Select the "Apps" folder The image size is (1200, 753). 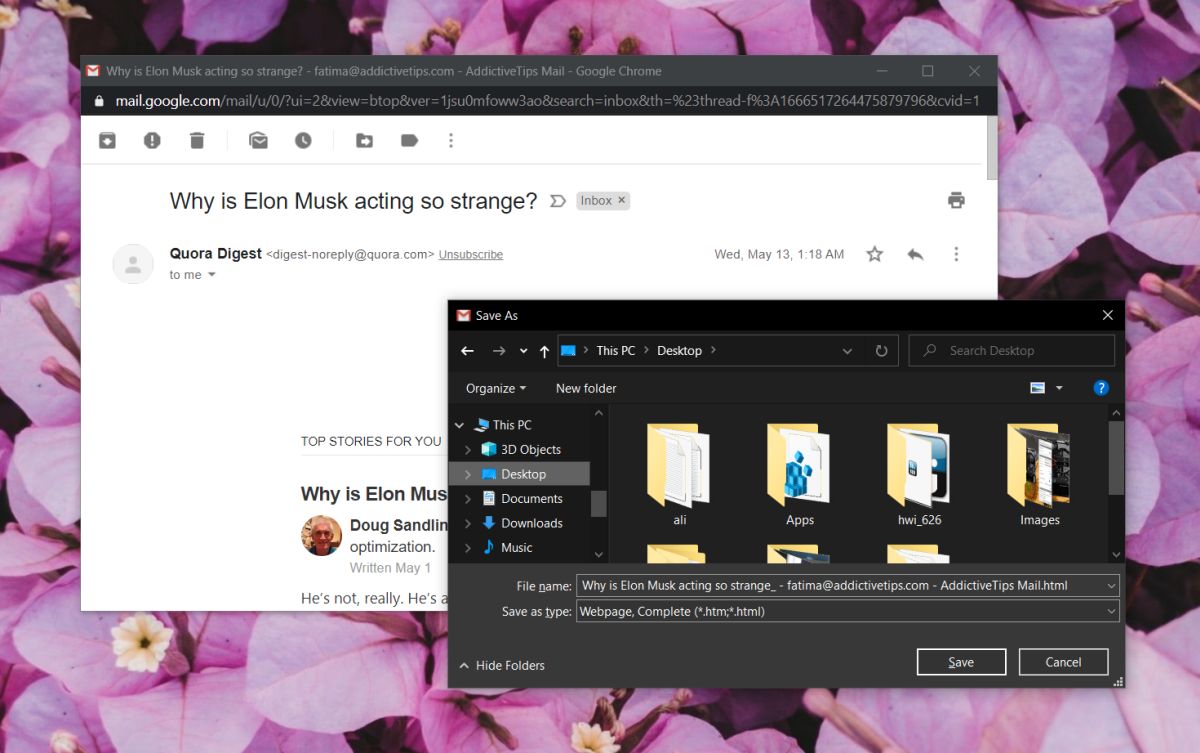point(800,475)
